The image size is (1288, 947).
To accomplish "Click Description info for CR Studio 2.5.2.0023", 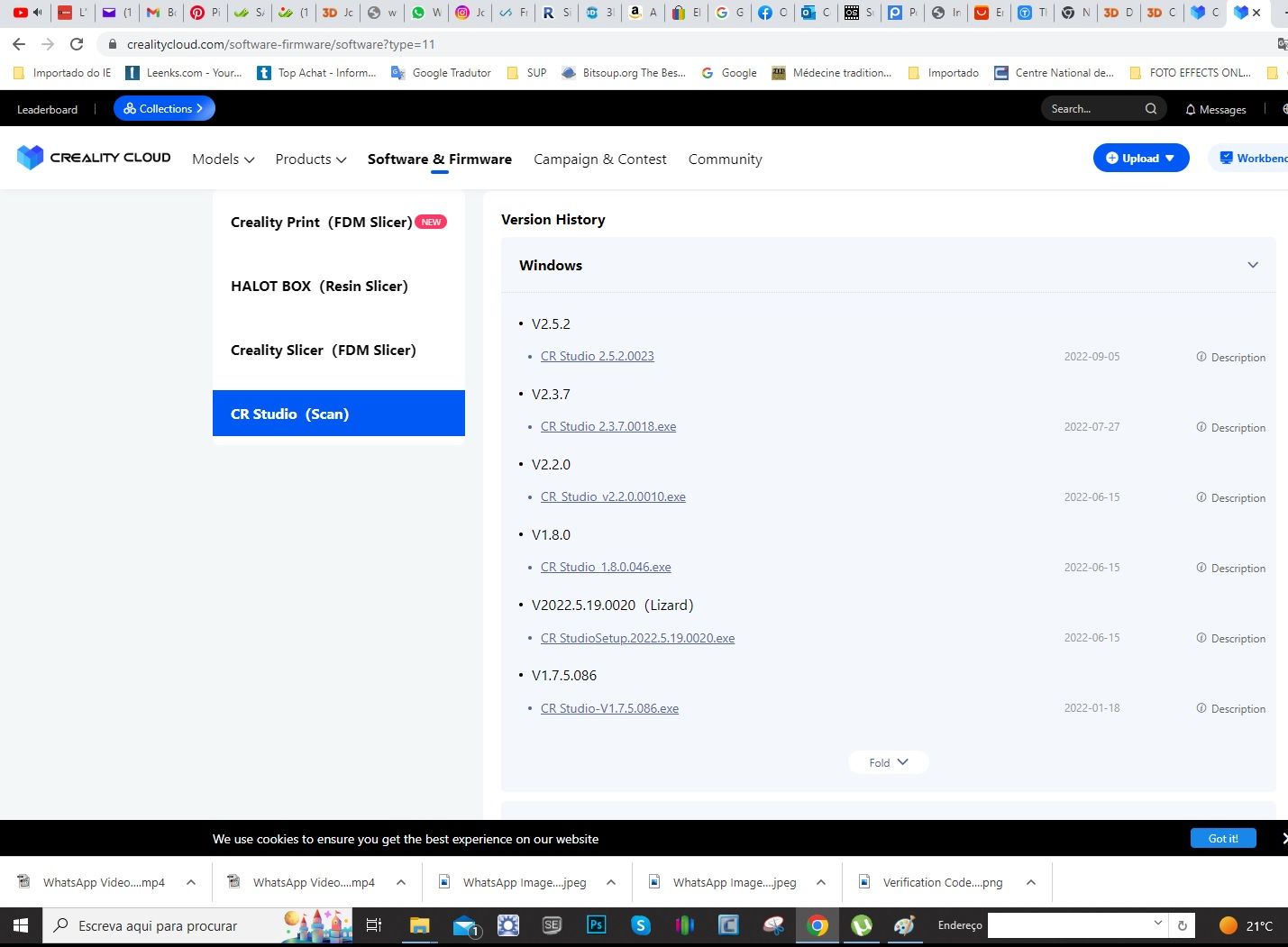I will pos(1231,357).
